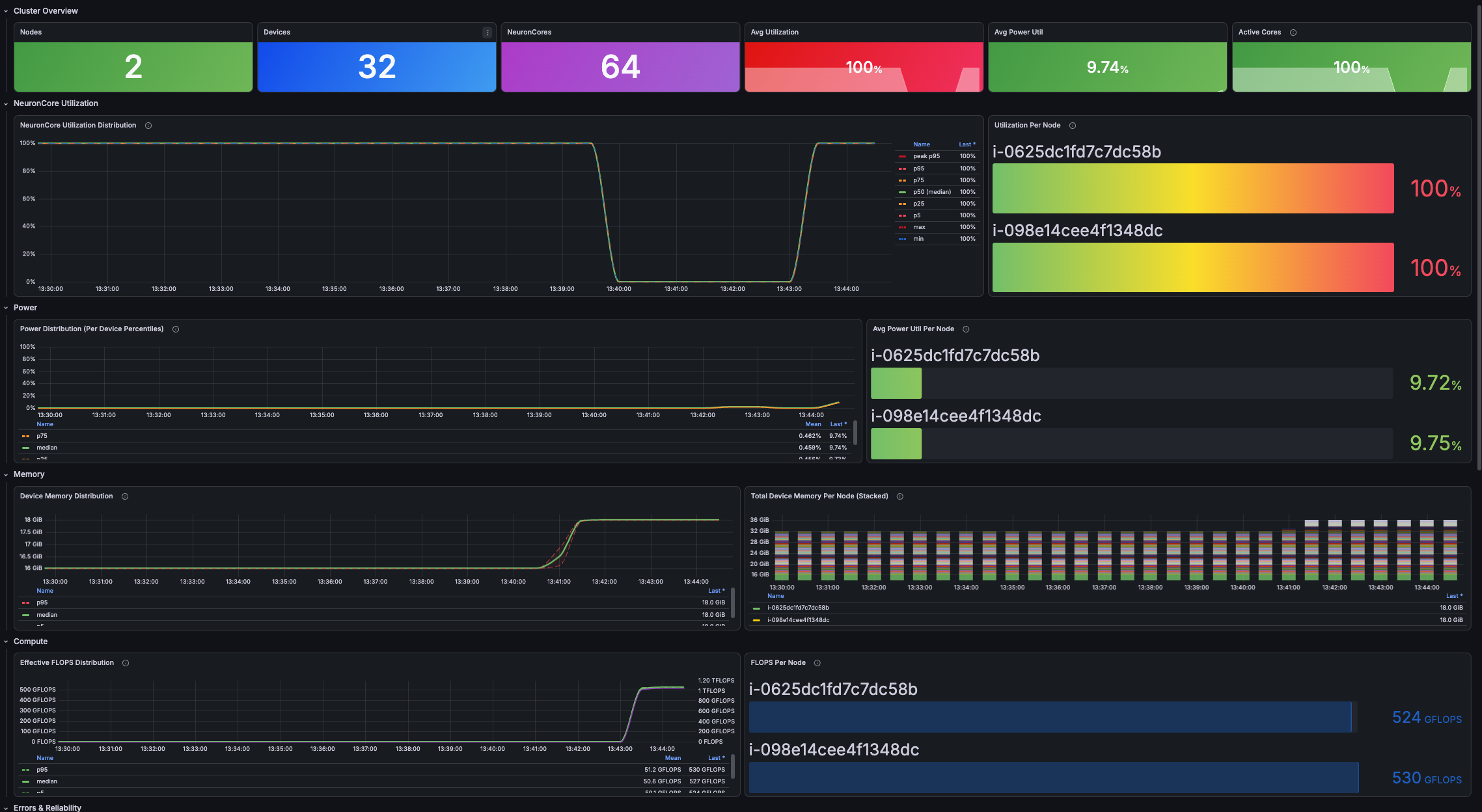Click the info icon beside Effective FLOPS Distribution
The image size is (1482, 812).
(x=126, y=663)
